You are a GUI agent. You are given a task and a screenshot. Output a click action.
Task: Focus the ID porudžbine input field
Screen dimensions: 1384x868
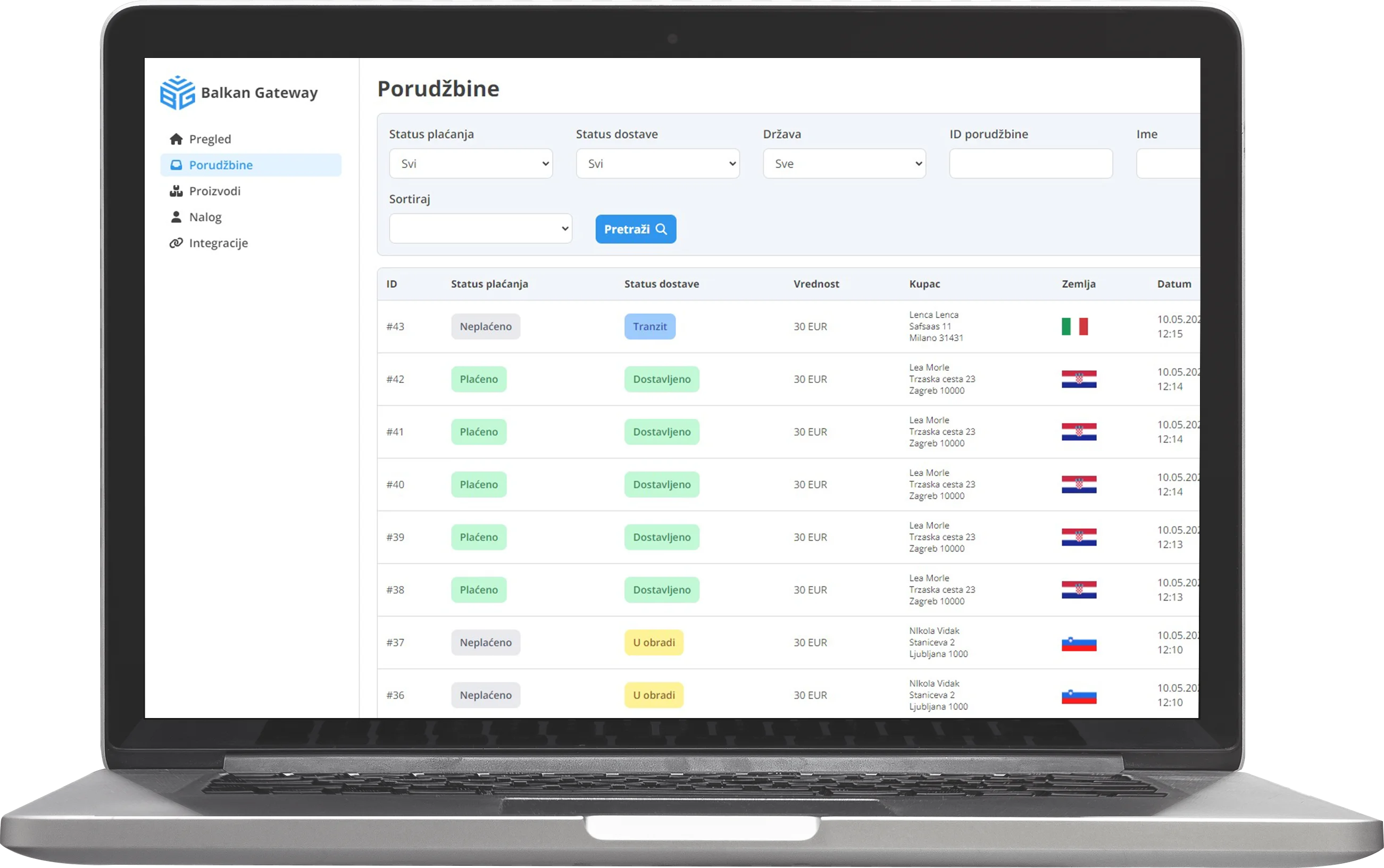pos(1030,164)
